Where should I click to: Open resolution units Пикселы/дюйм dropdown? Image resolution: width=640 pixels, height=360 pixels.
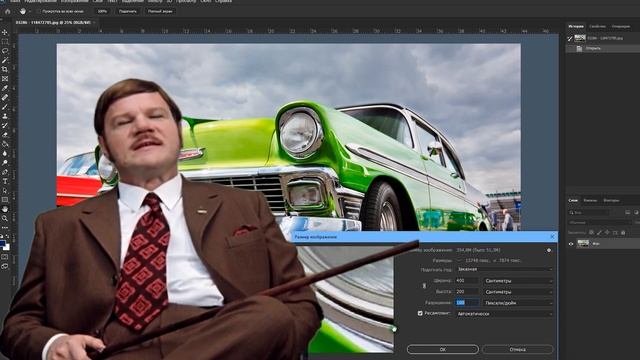518,303
